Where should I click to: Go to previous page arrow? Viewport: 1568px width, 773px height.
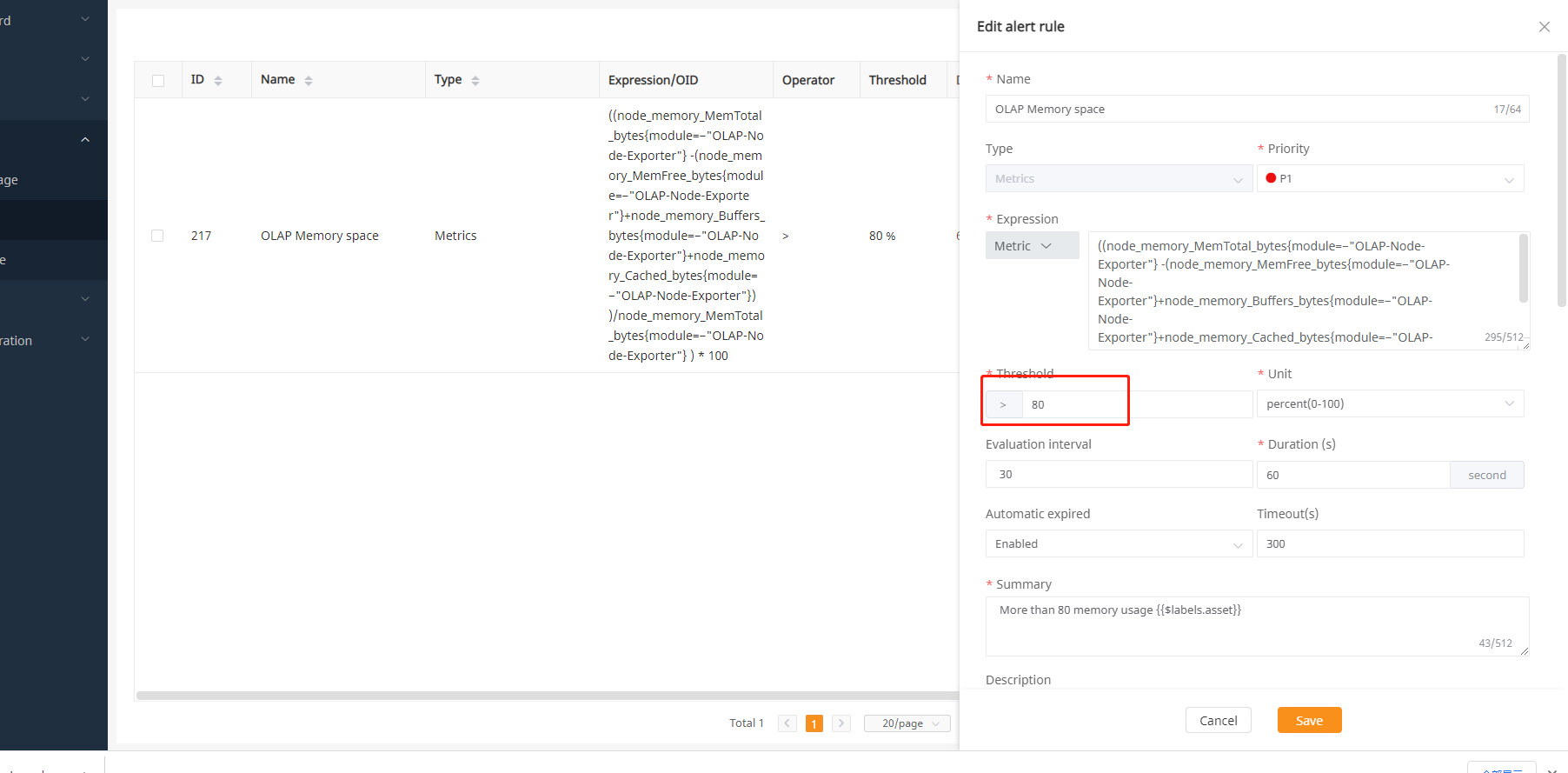tap(787, 723)
